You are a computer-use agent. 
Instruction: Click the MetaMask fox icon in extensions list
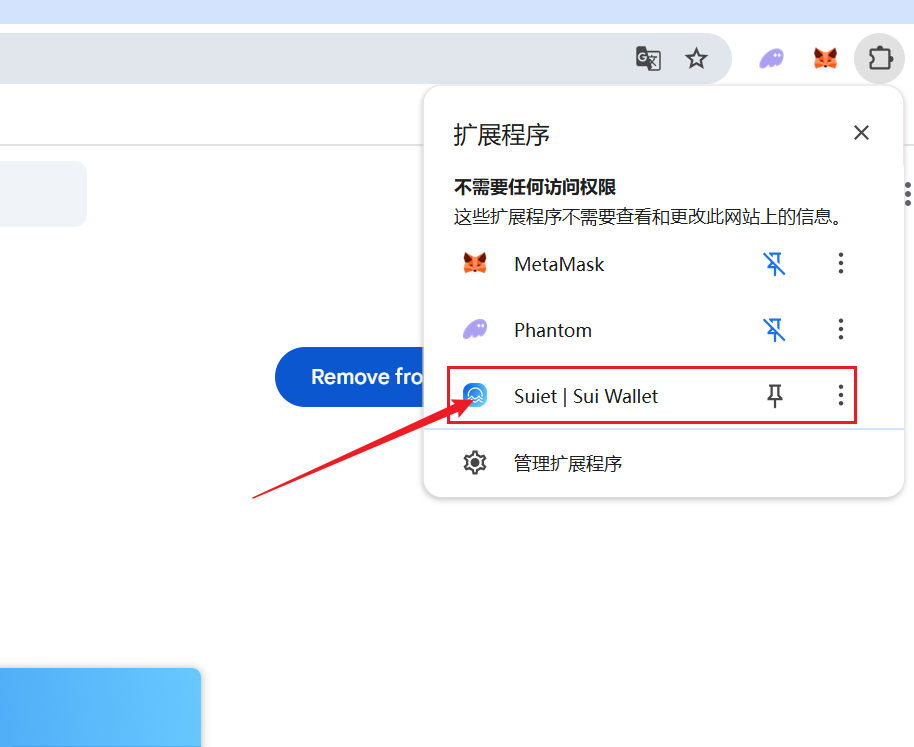(475, 264)
